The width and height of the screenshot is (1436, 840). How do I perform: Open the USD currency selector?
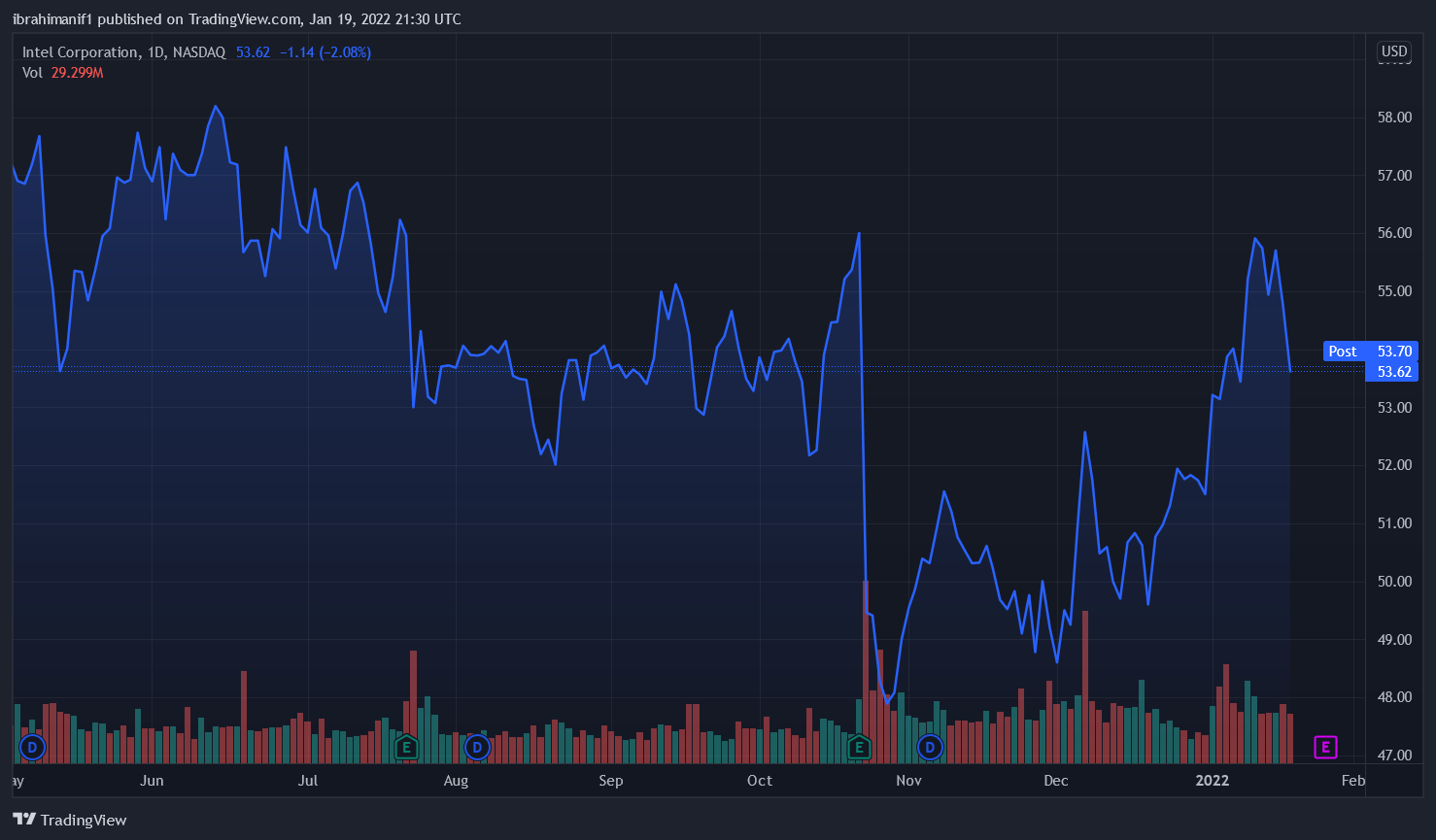coord(1394,51)
